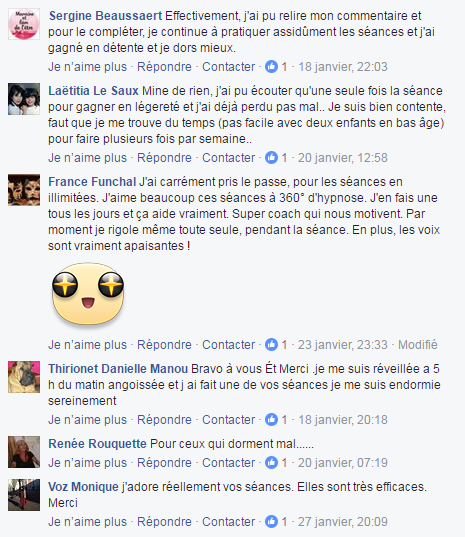Image resolution: width=465 pixels, height=537 pixels.
Task: Open Renée Rouquette's profile name link
Action: click(97, 444)
